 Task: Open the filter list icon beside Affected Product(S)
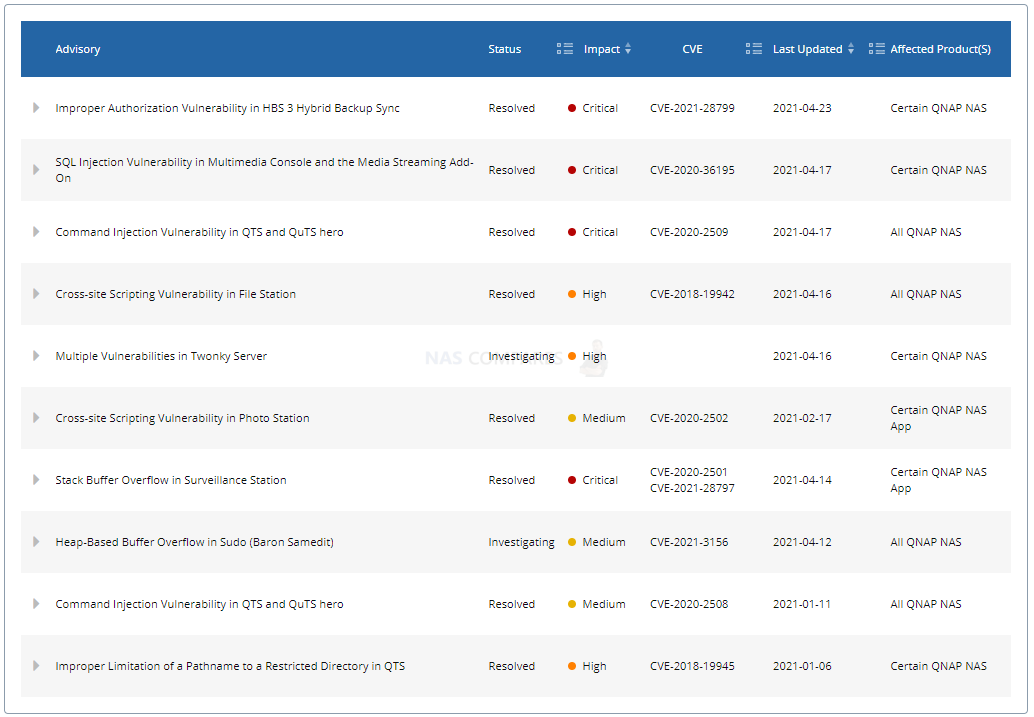coord(876,49)
